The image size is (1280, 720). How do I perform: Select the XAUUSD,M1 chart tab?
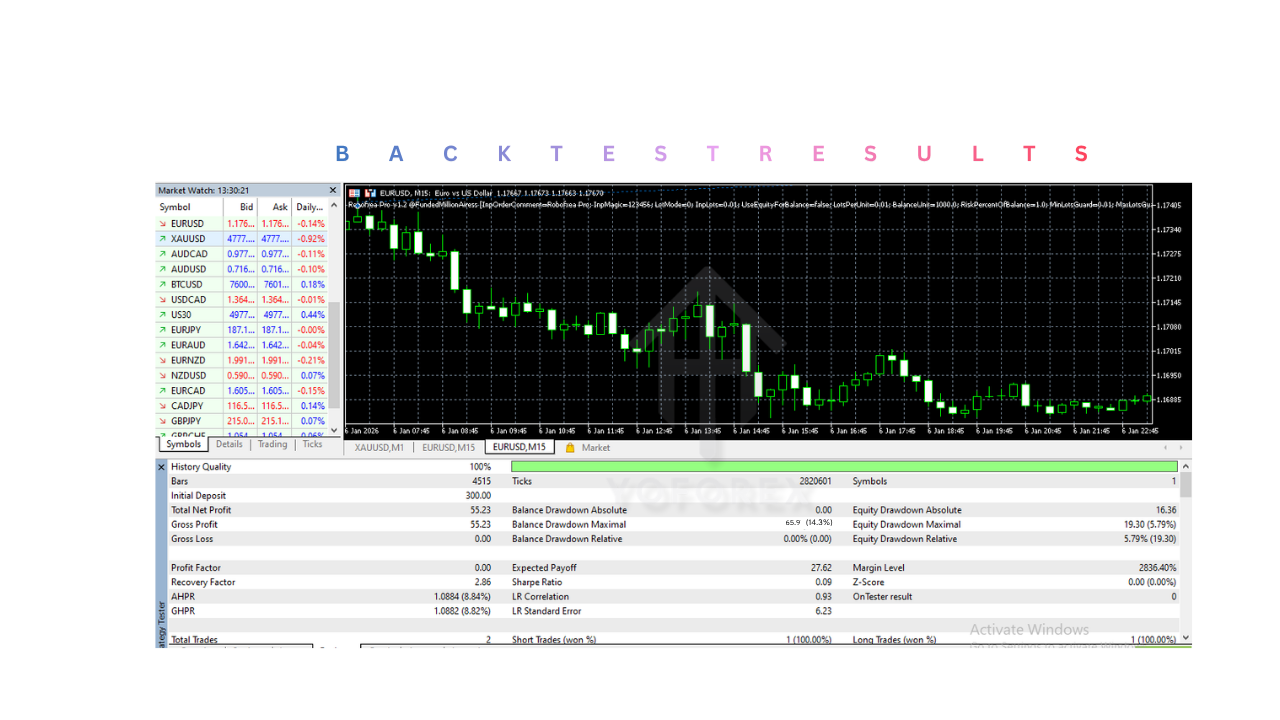coord(380,448)
